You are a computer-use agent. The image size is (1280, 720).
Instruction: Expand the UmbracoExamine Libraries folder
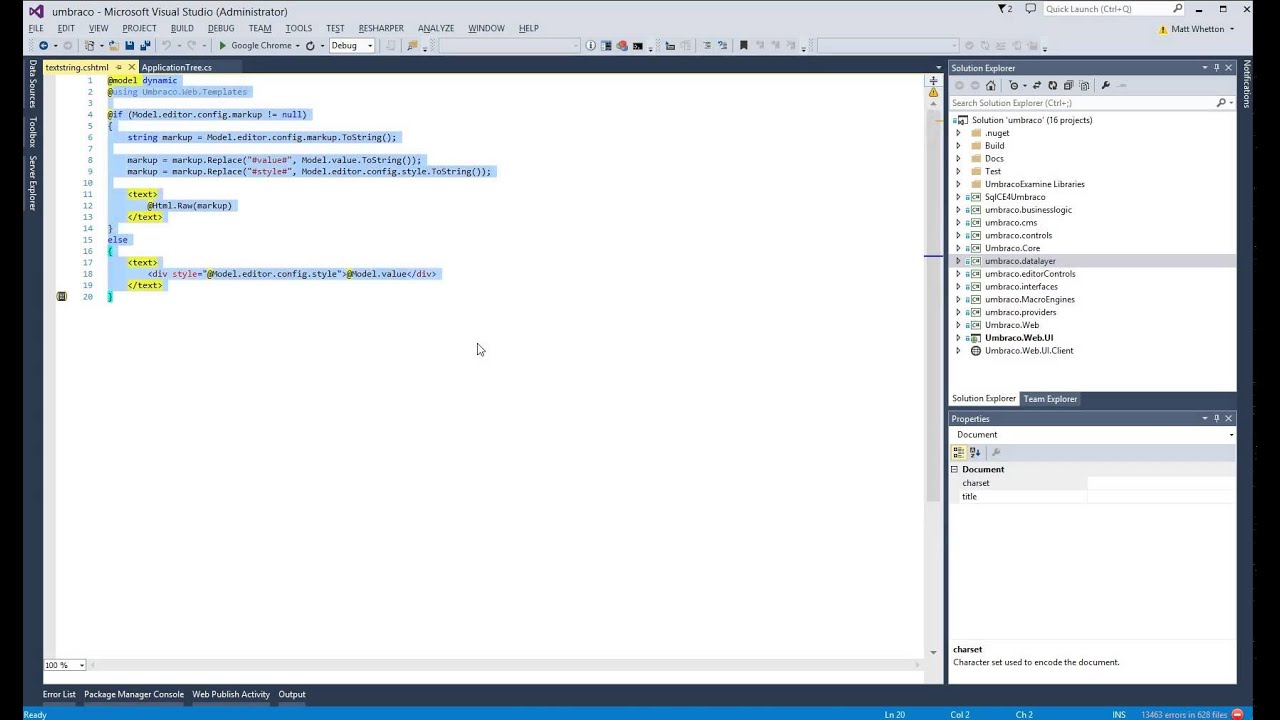click(958, 184)
